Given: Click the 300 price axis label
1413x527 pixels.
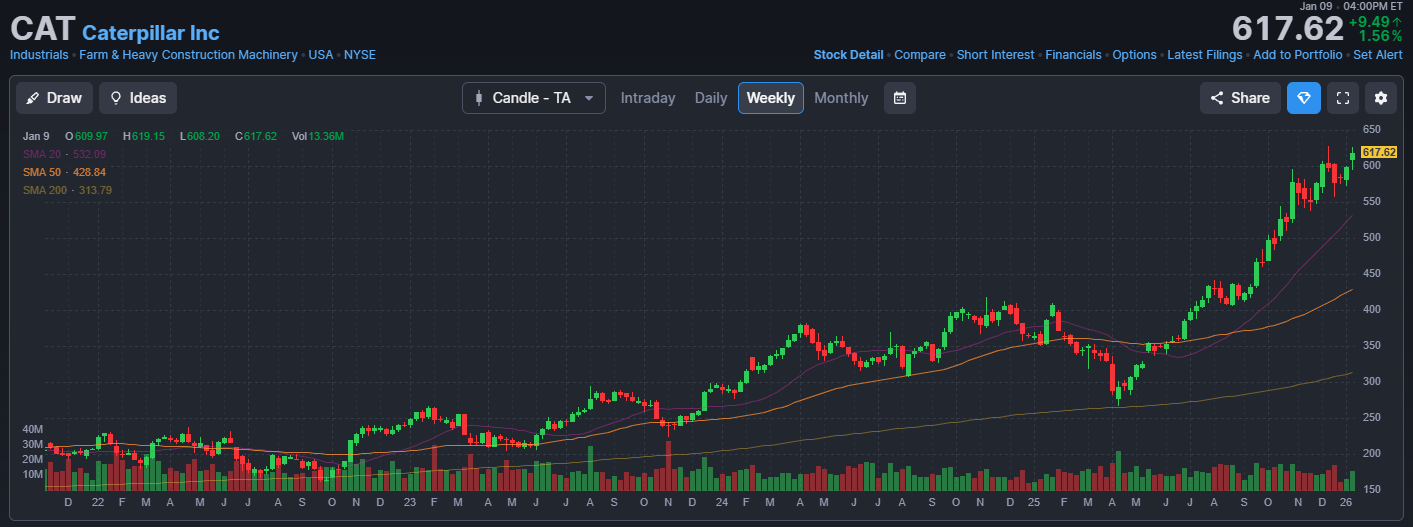Looking at the screenshot, I should pos(1371,381).
